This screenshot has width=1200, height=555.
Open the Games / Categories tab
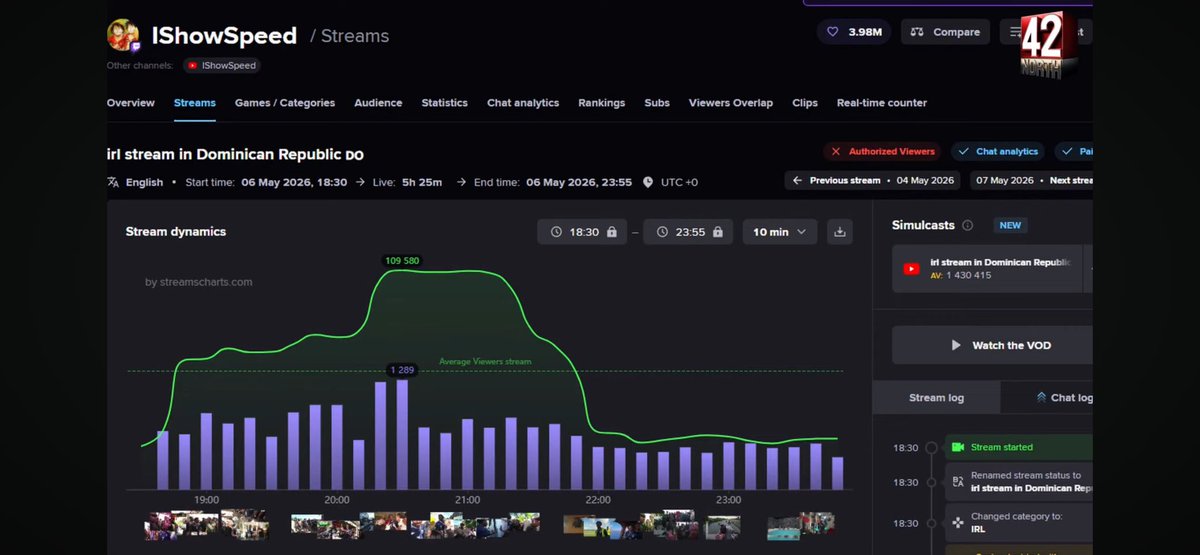pos(285,103)
